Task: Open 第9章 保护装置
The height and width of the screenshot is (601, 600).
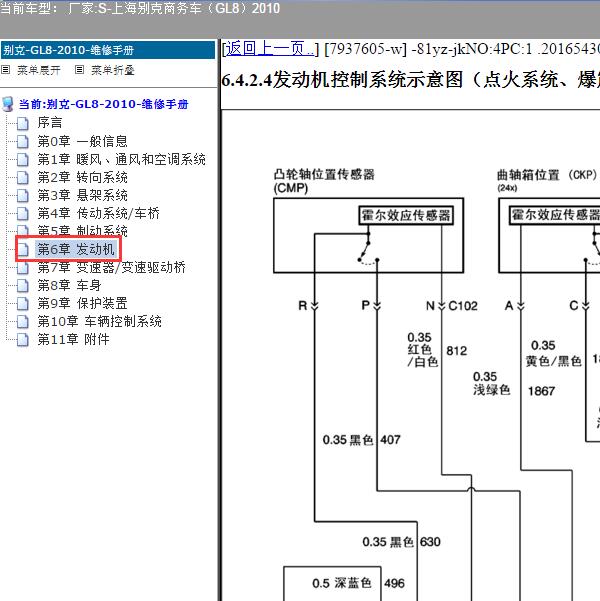Action: point(82,303)
